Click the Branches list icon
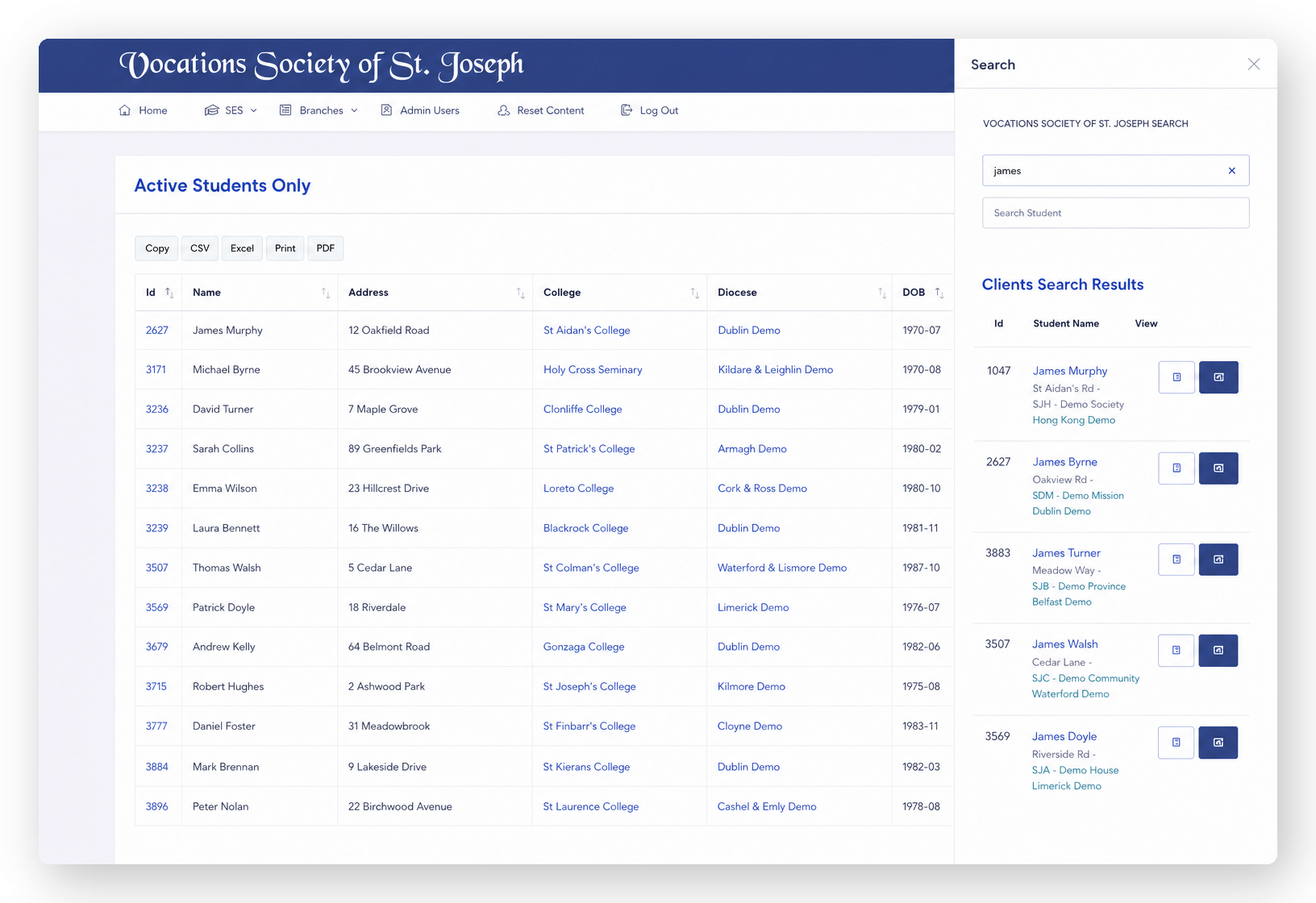This screenshot has width=1316, height=903. (x=285, y=110)
